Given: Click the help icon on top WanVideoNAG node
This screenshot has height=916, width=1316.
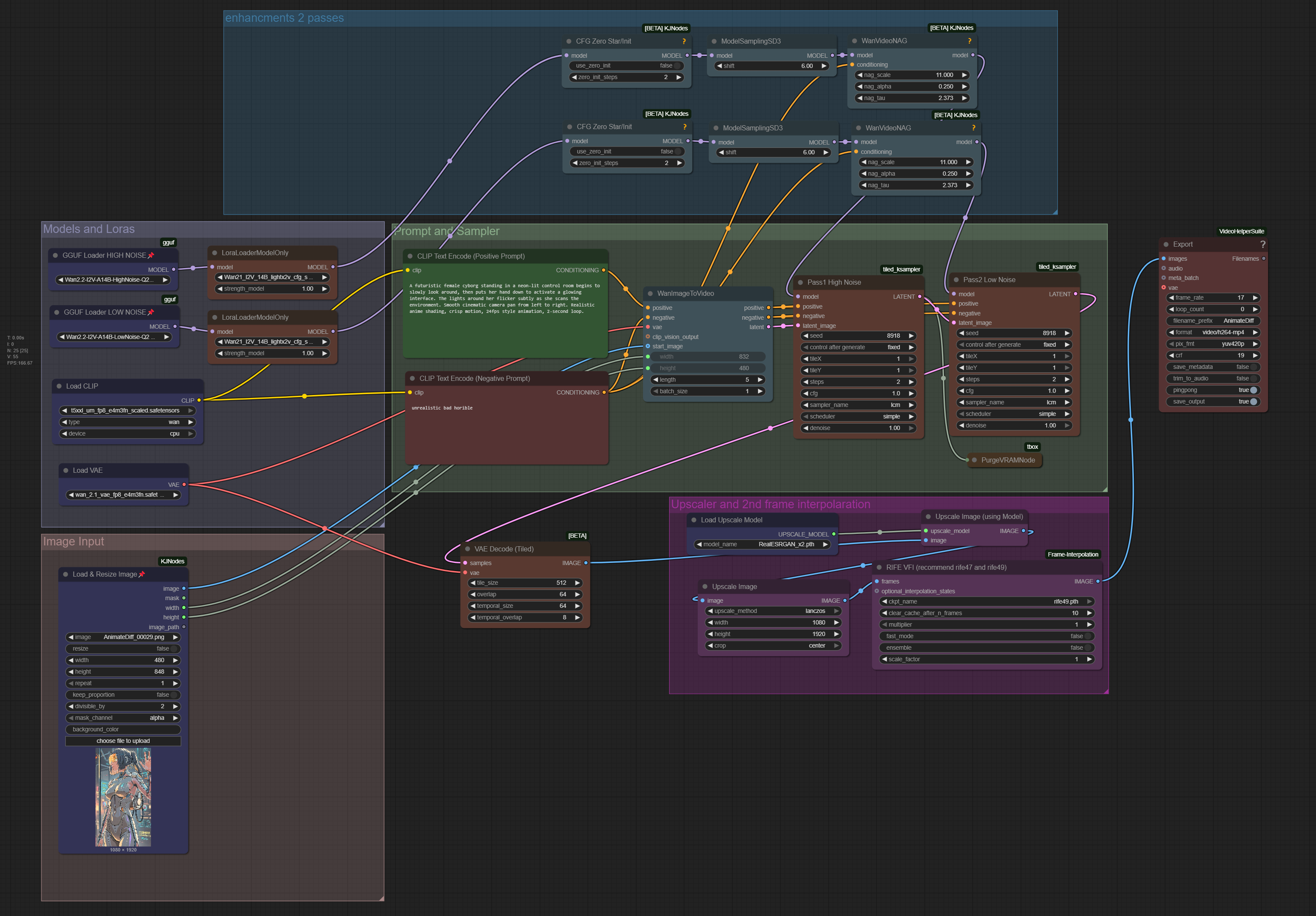Looking at the screenshot, I should click(969, 41).
